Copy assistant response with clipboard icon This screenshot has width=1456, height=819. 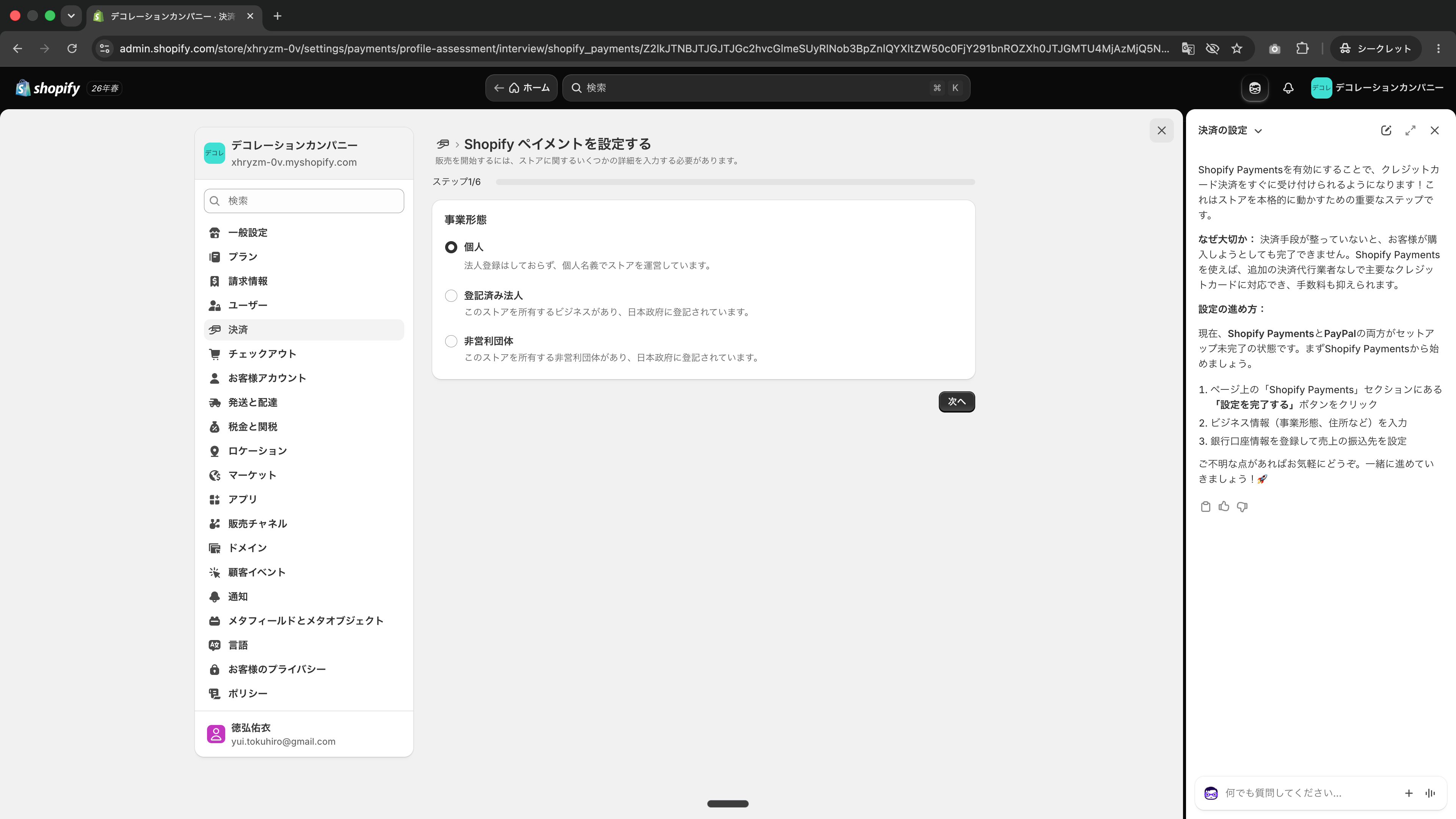(x=1205, y=507)
